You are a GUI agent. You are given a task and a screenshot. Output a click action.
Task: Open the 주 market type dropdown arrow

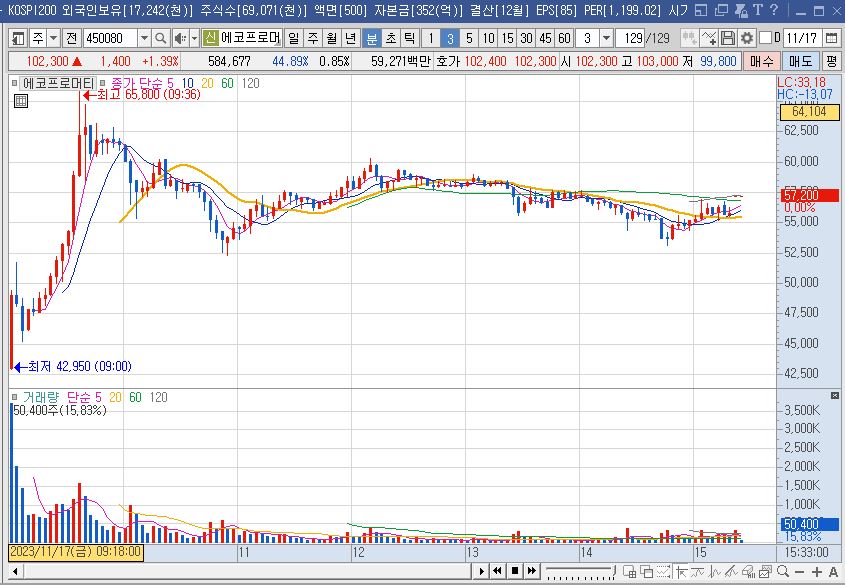click(x=53, y=38)
